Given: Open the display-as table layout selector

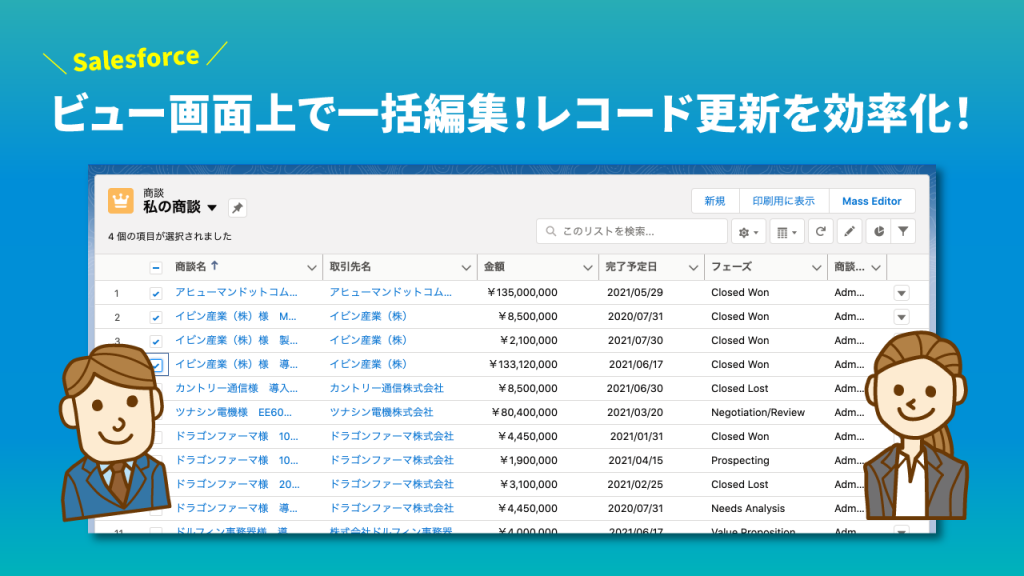Looking at the screenshot, I should click(x=787, y=232).
